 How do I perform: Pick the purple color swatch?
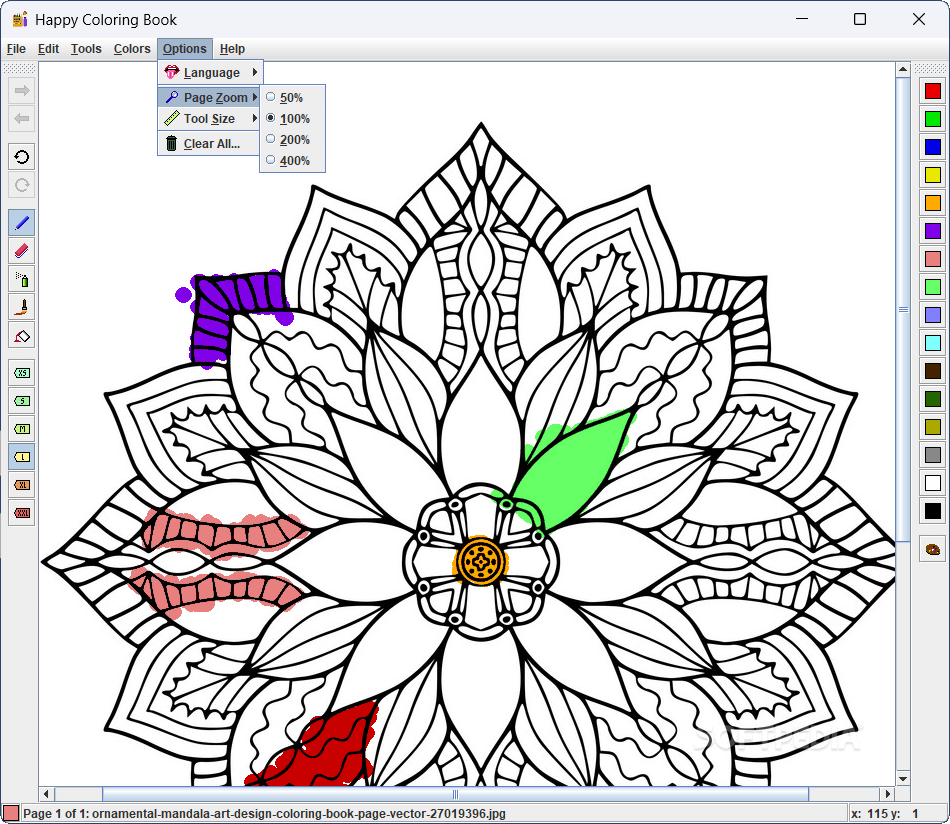pos(932,231)
